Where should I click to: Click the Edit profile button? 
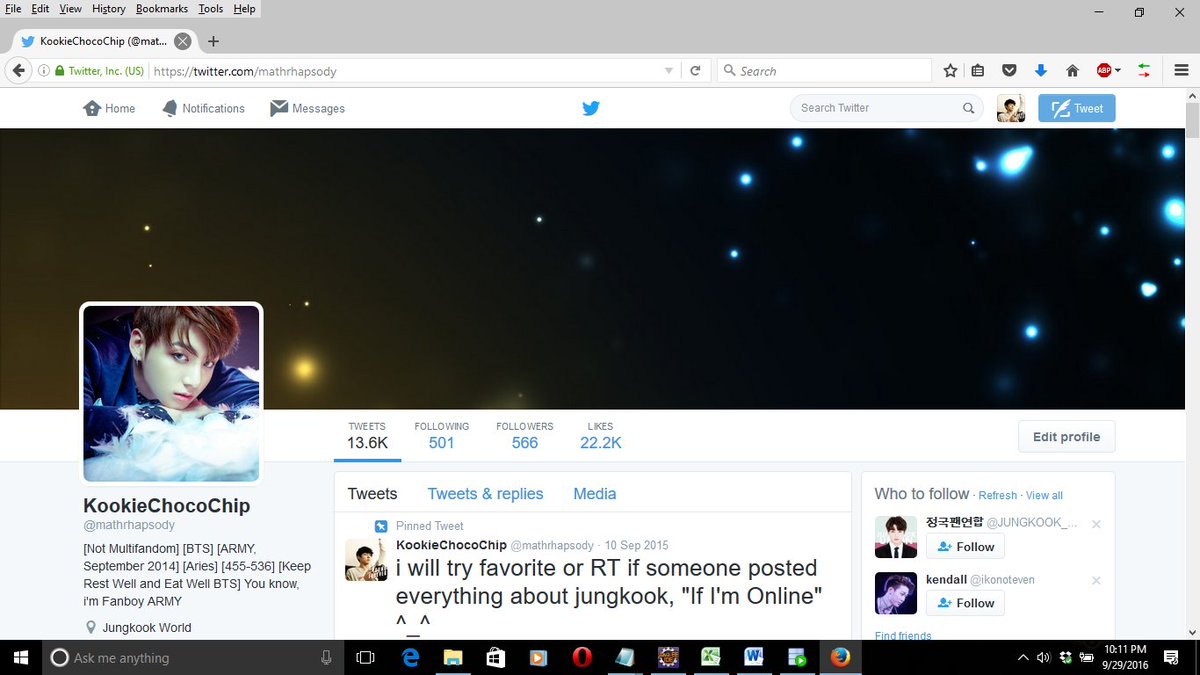click(x=1066, y=437)
